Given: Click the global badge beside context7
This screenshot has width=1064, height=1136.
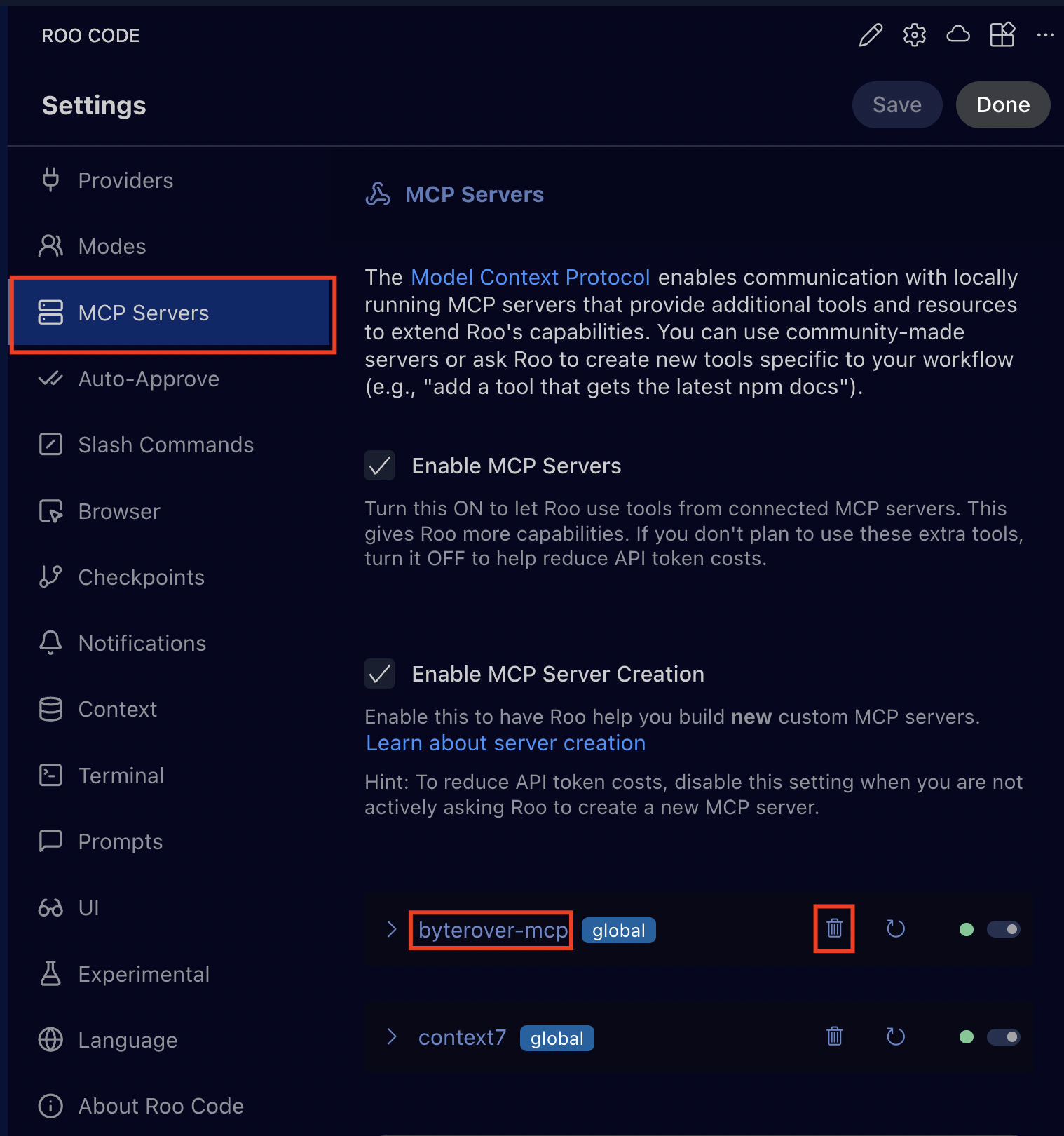Looking at the screenshot, I should [x=557, y=1039].
